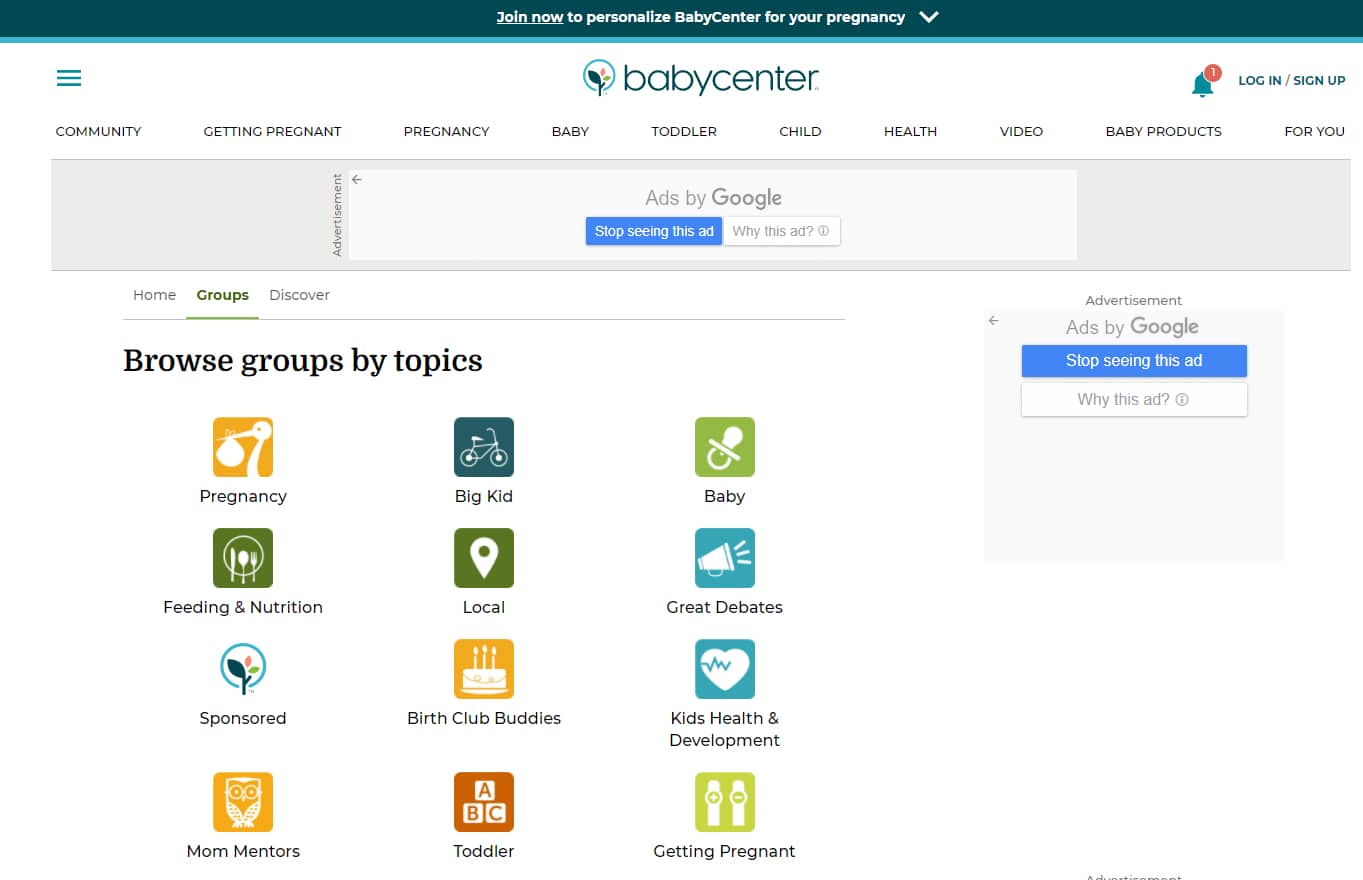Click the back arrow on sidebar ad
The image size is (1363, 880).
point(993,321)
